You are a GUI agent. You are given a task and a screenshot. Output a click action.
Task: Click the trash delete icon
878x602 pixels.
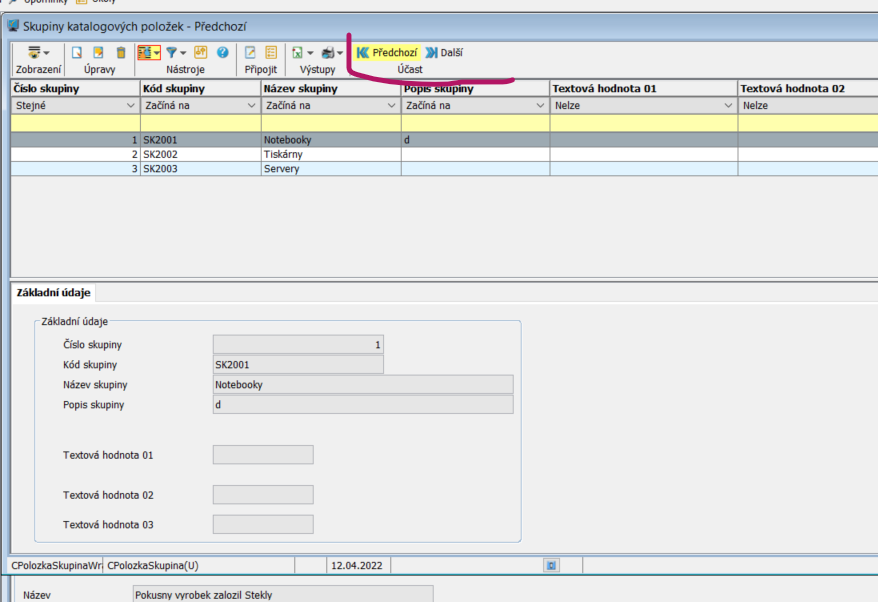click(121, 53)
